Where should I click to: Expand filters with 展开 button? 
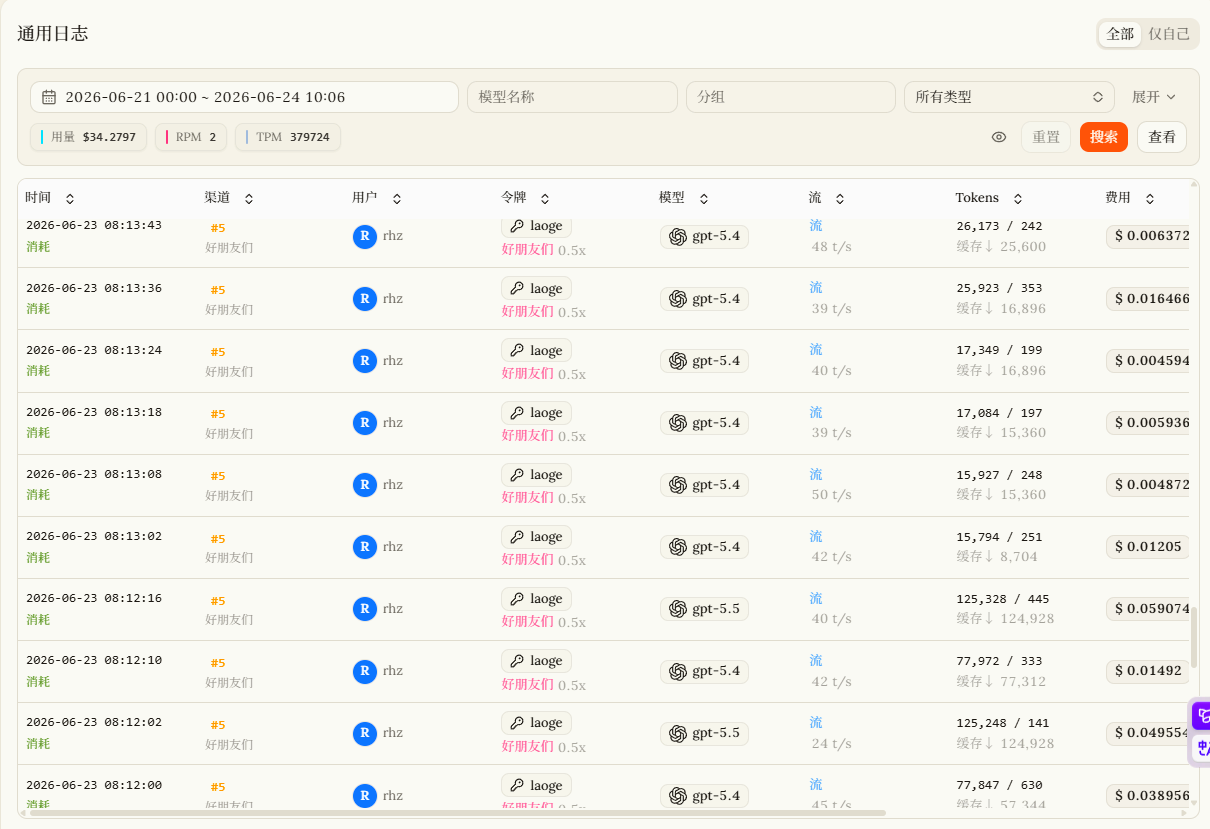(x=1154, y=97)
